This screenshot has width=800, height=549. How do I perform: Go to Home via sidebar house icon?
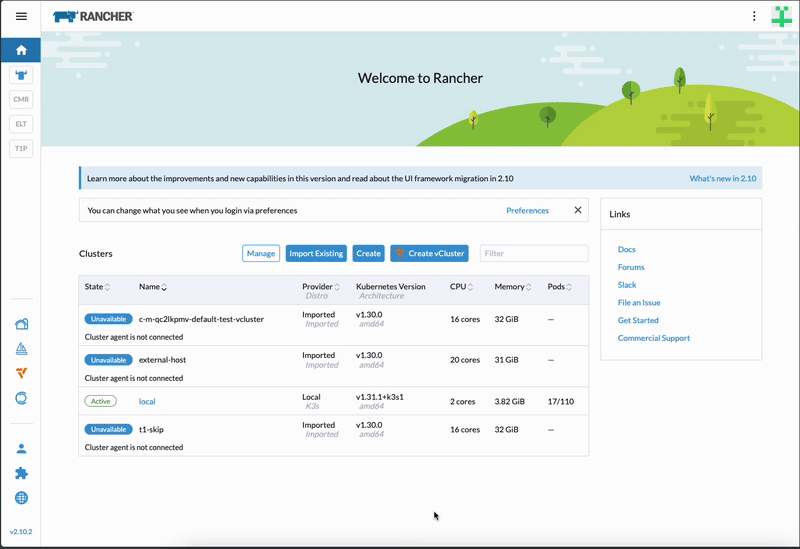coord(21,50)
